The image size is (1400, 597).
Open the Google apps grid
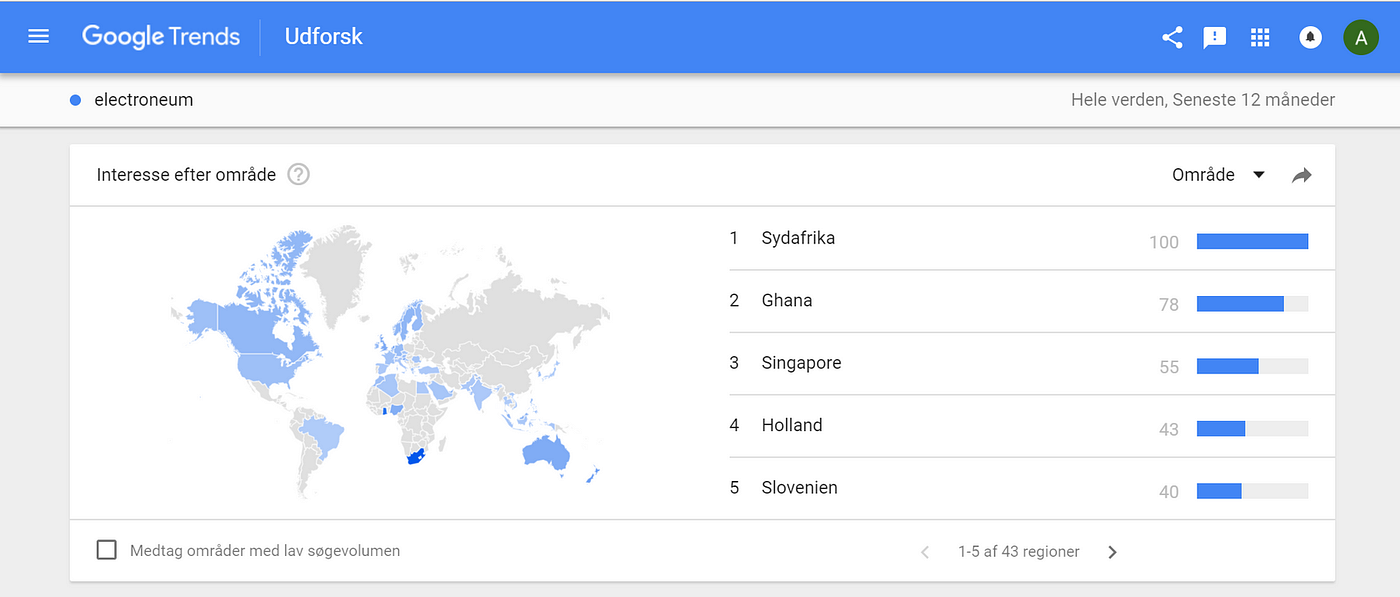1260,38
